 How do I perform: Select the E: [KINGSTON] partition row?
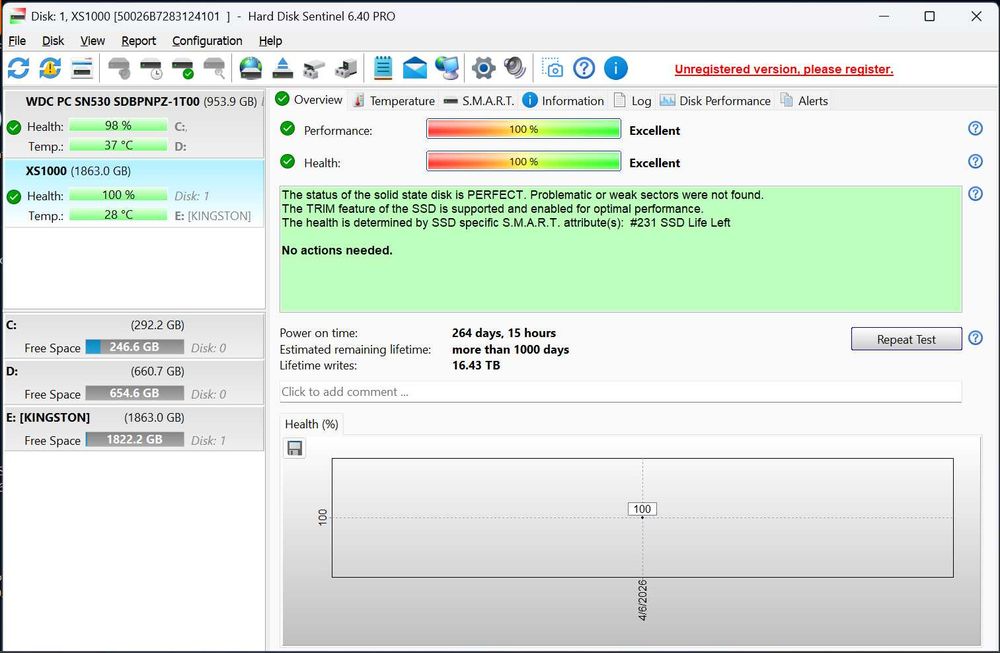pos(134,429)
